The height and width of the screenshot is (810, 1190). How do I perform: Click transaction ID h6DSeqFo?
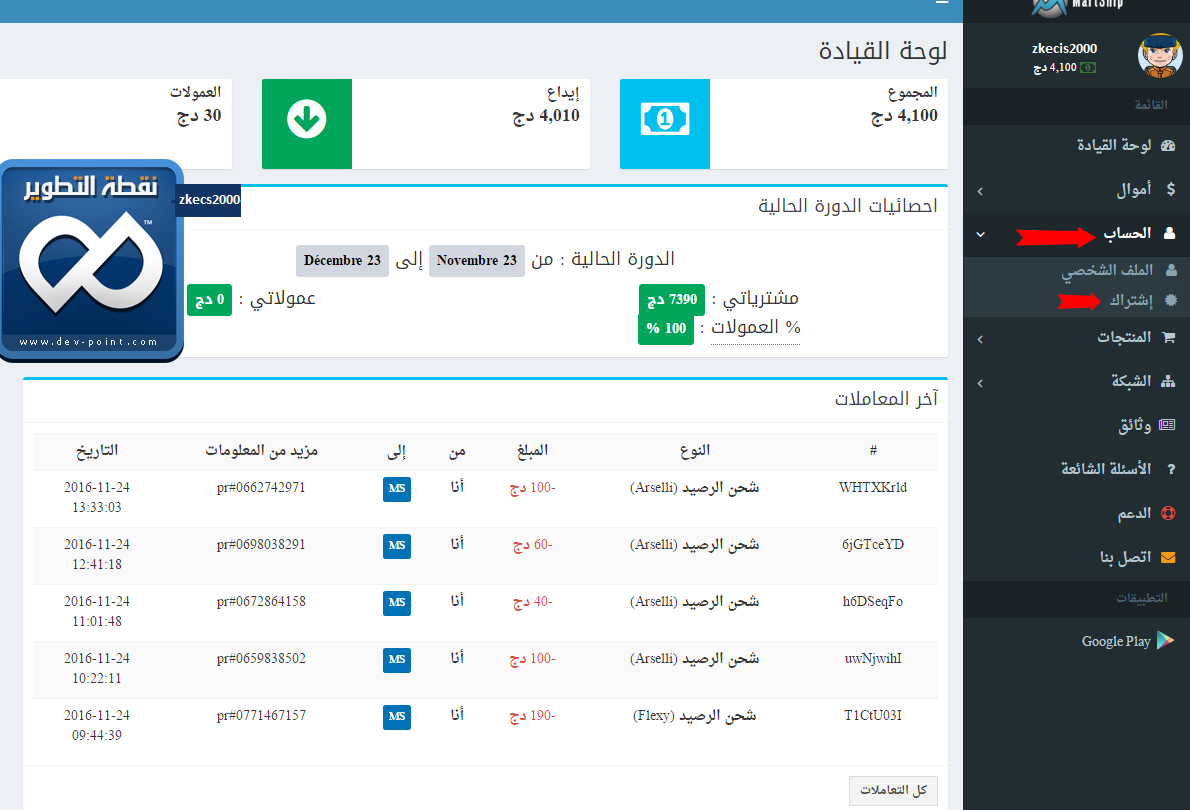point(873,601)
